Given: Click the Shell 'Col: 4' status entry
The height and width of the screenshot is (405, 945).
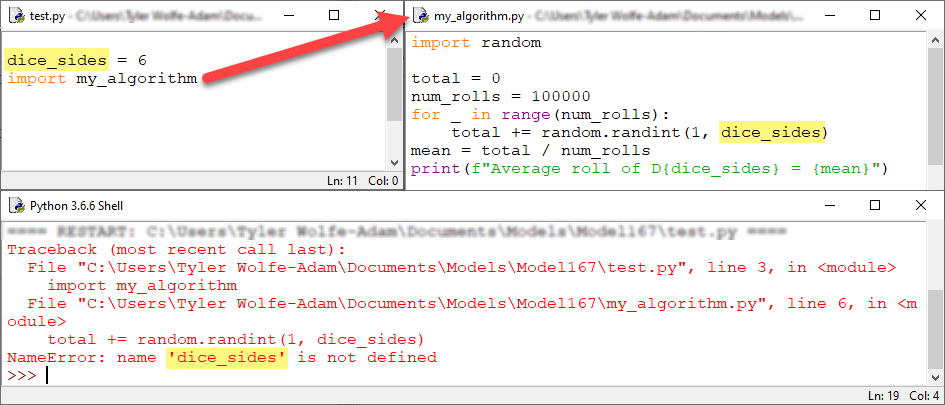Looking at the screenshot, I should 924,396.
